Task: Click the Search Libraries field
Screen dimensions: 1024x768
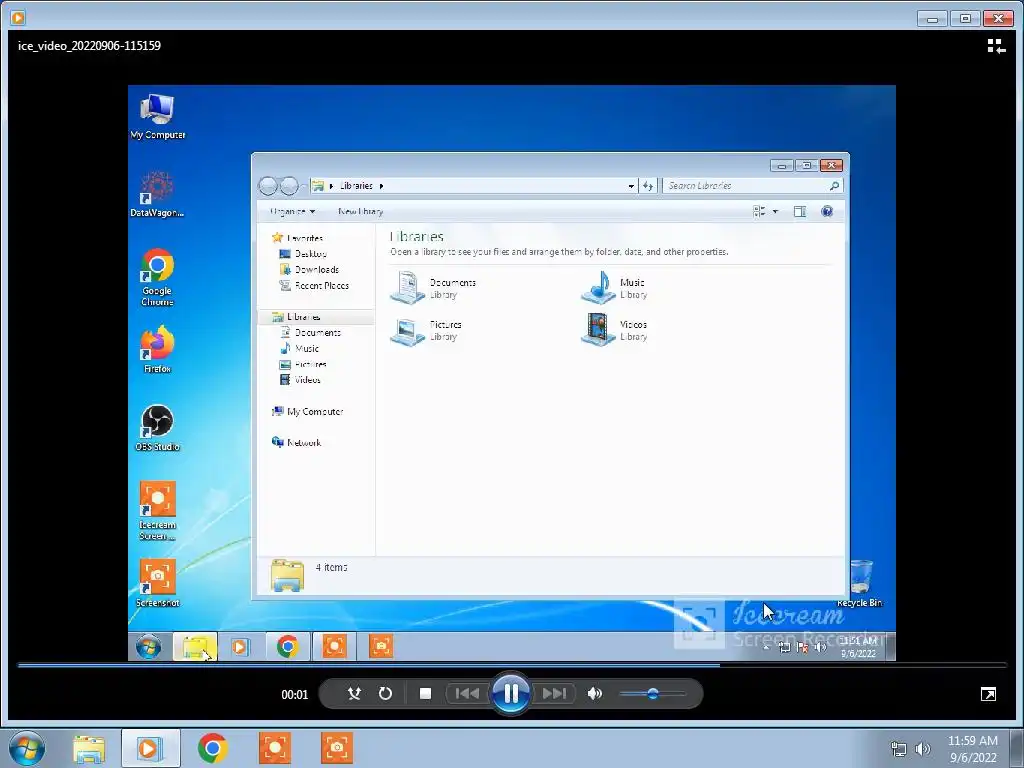Action: point(752,186)
